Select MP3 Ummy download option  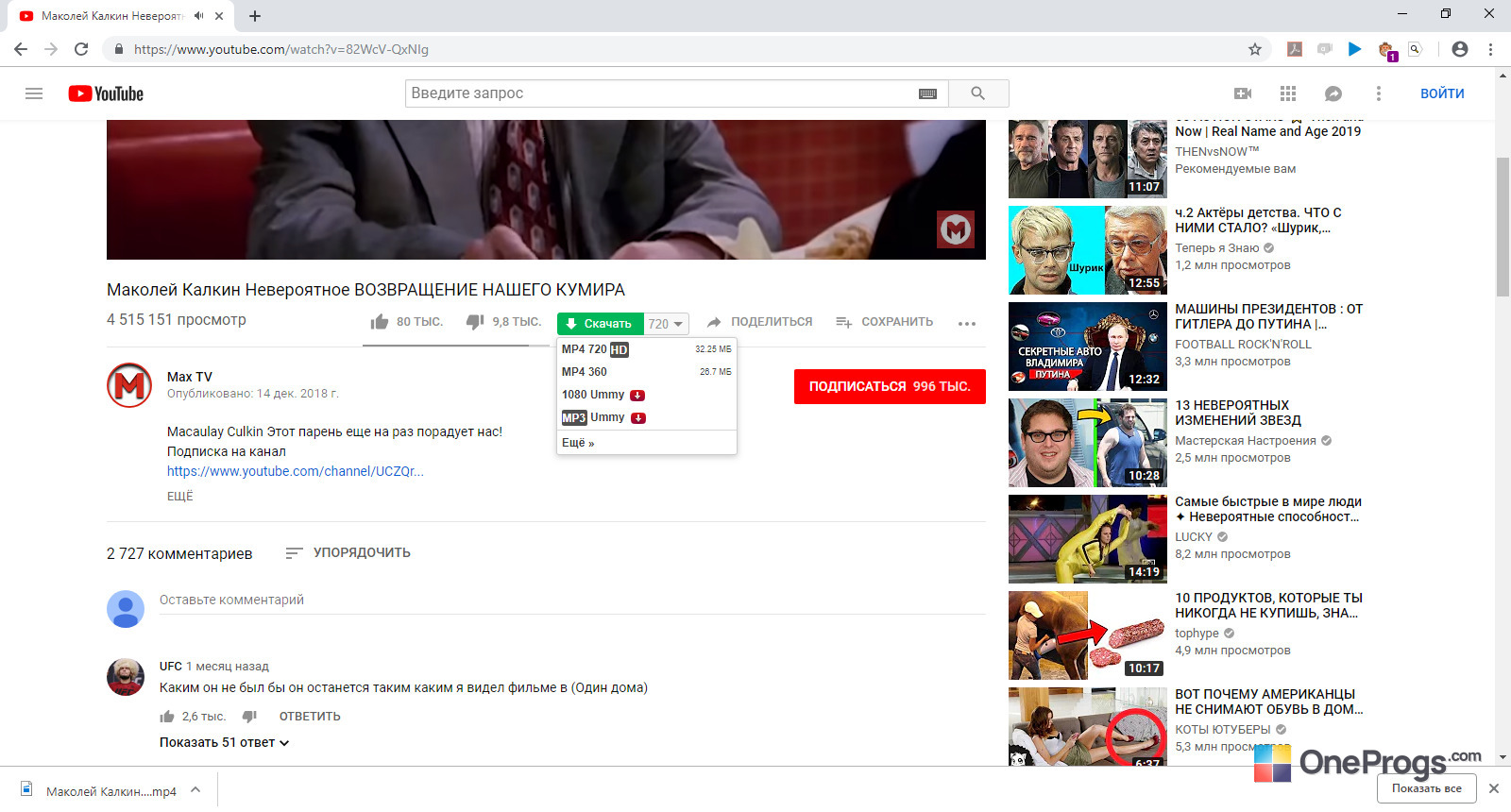coord(647,417)
